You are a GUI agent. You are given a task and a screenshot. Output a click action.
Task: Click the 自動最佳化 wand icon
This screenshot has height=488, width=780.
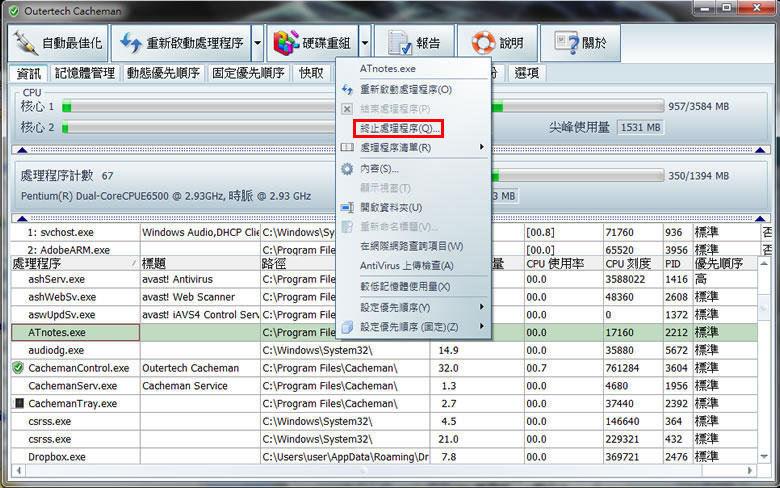click(26, 43)
